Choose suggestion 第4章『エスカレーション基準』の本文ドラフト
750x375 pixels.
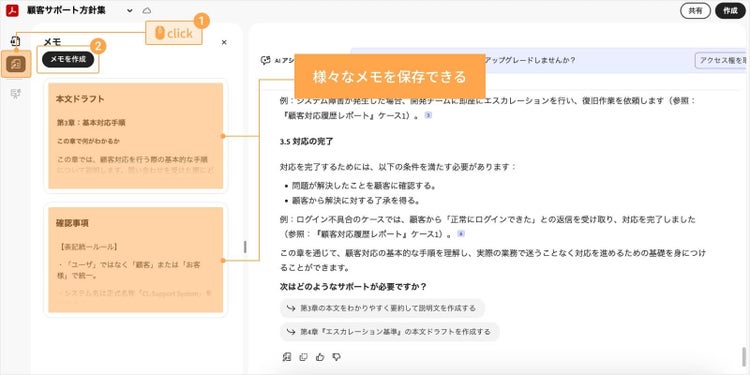389,332
